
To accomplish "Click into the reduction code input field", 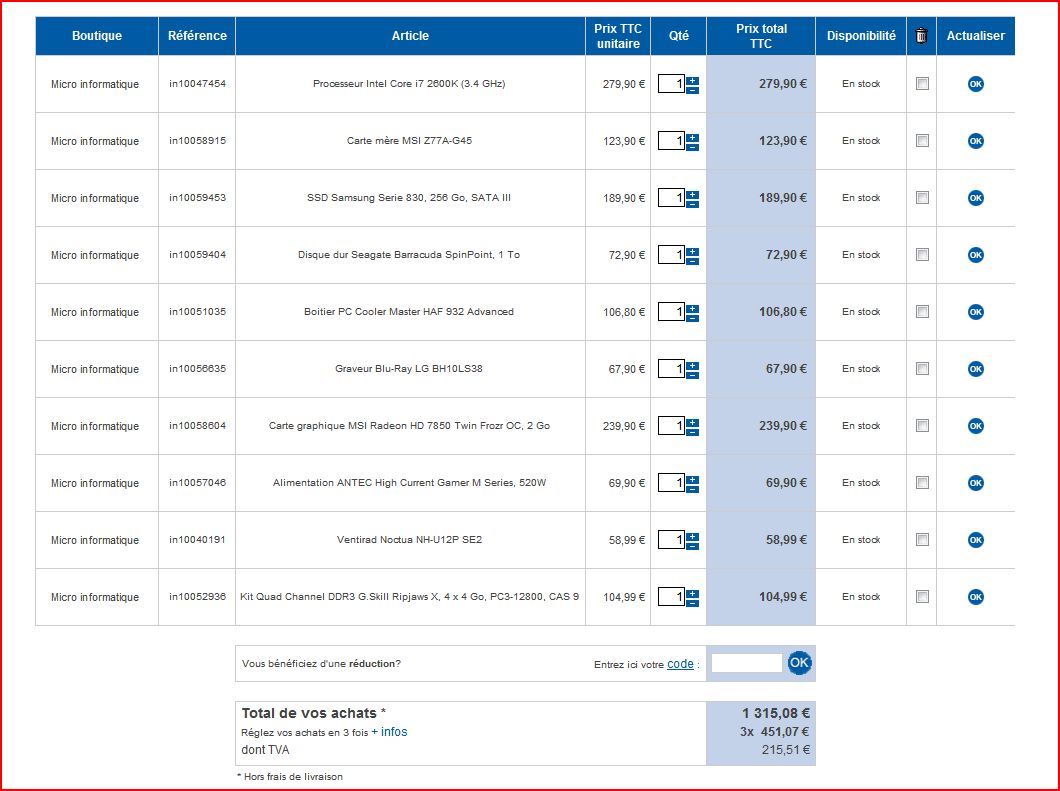I will pos(746,663).
